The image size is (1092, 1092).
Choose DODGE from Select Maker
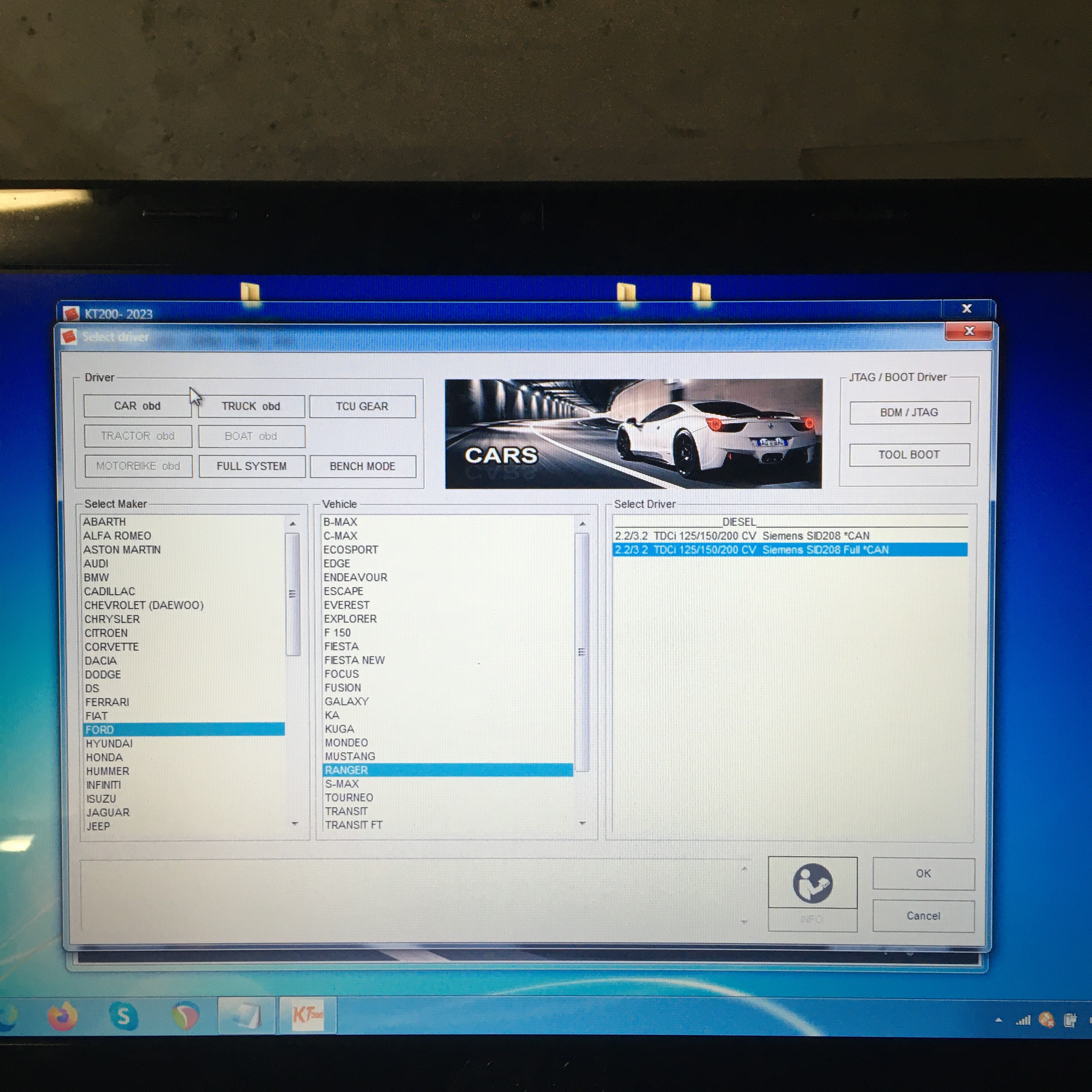pyautogui.click(x=103, y=675)
